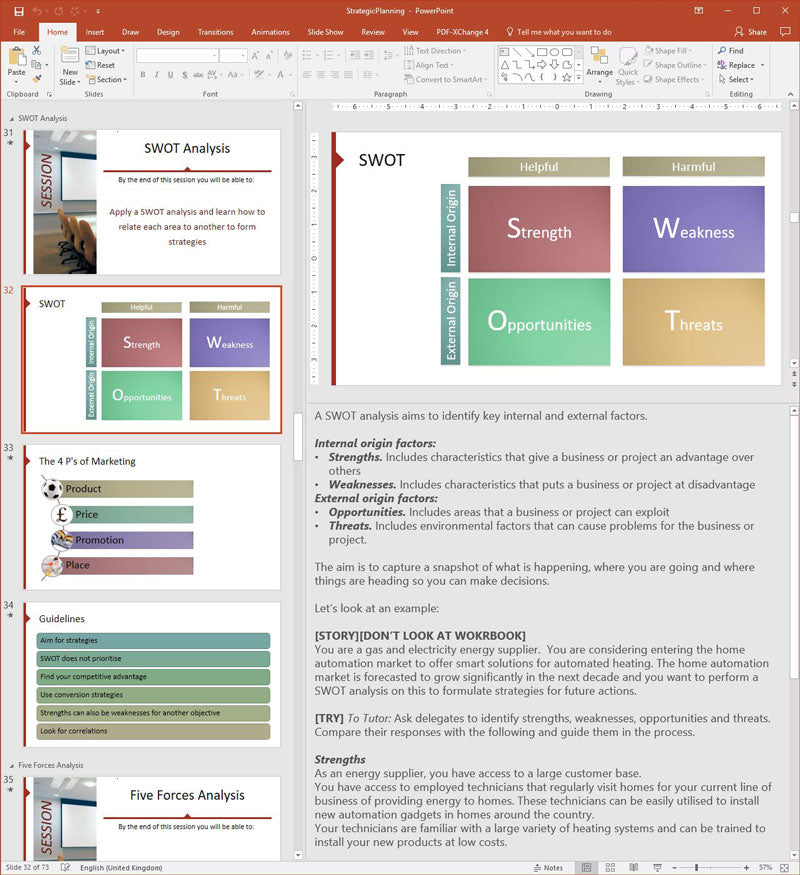Click Fit slide to window icon
Image resolution: width=800 pixels, height=875 pixels.
784,867
